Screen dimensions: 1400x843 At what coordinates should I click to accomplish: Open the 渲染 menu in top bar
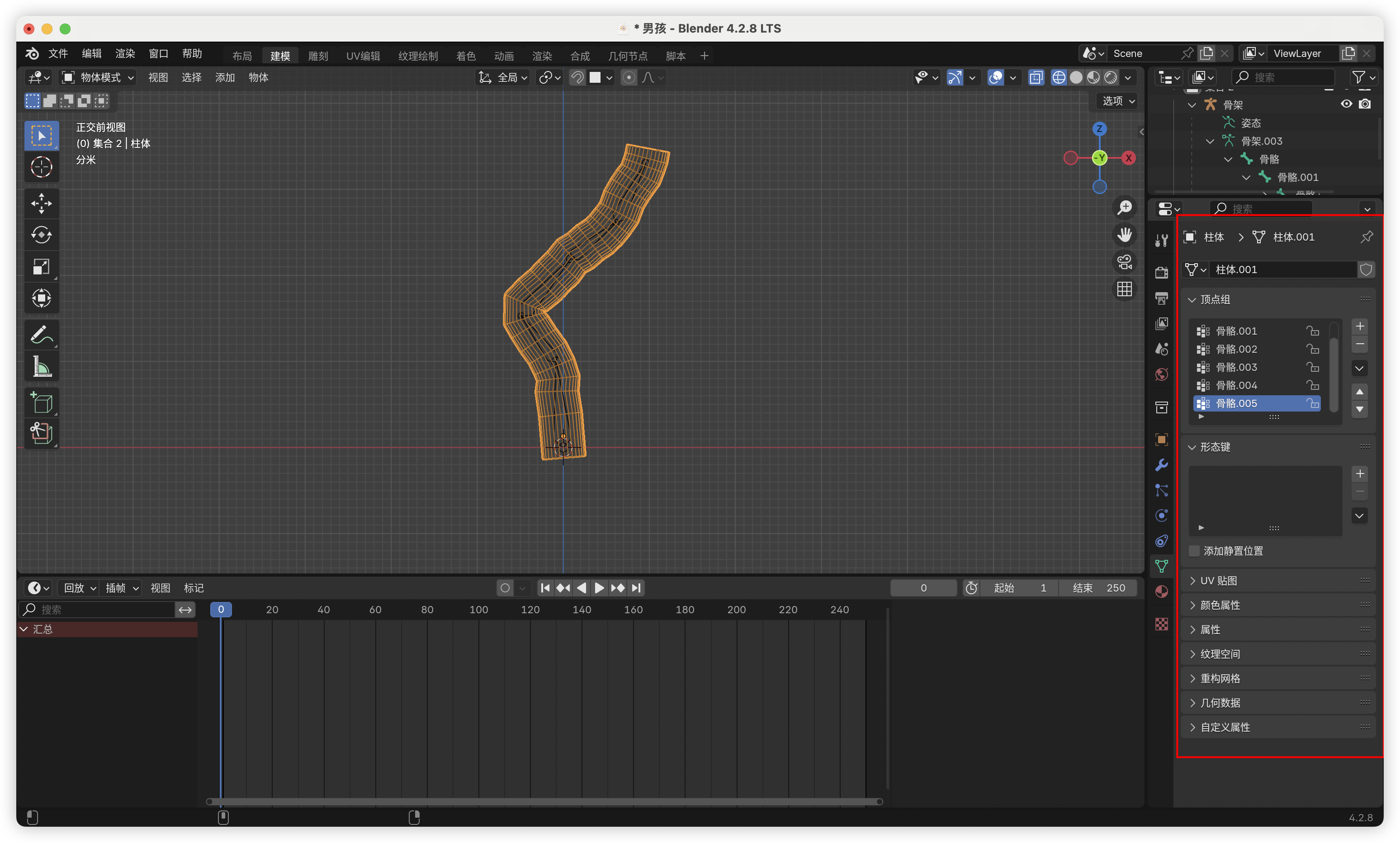coord(125,53)
